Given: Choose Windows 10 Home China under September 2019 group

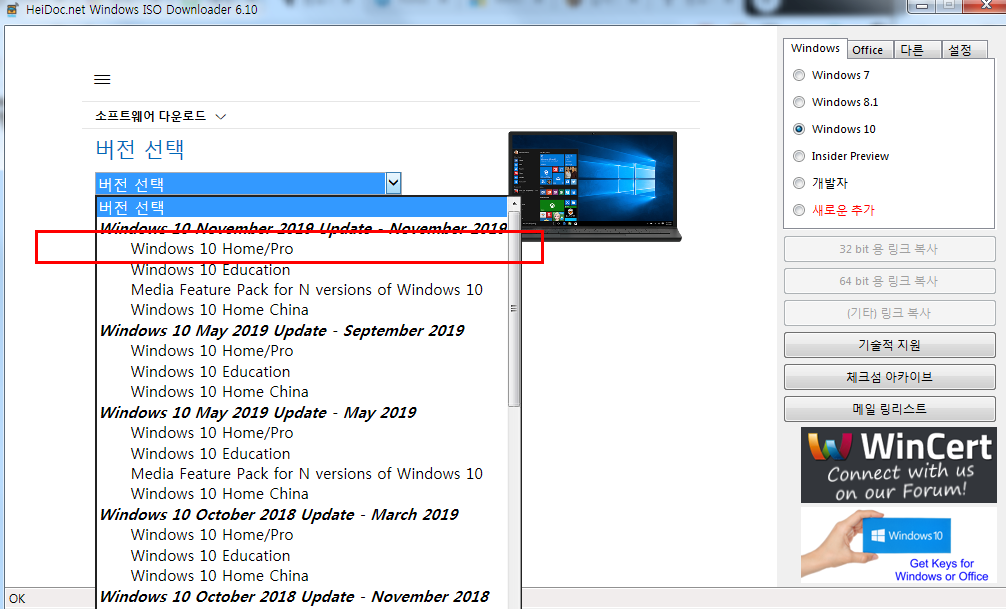Looking at the screenshot, I should click(302, 392).
